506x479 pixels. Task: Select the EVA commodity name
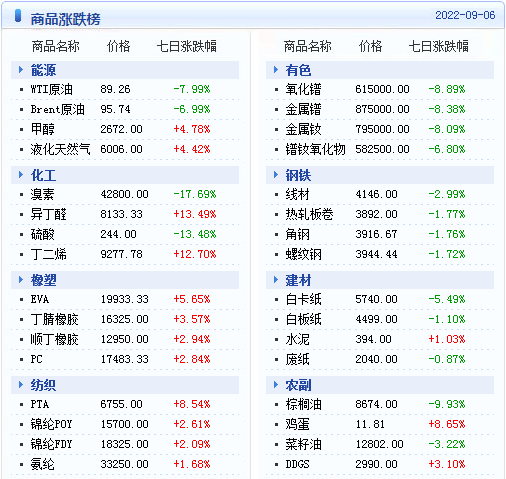click(40, 299)
